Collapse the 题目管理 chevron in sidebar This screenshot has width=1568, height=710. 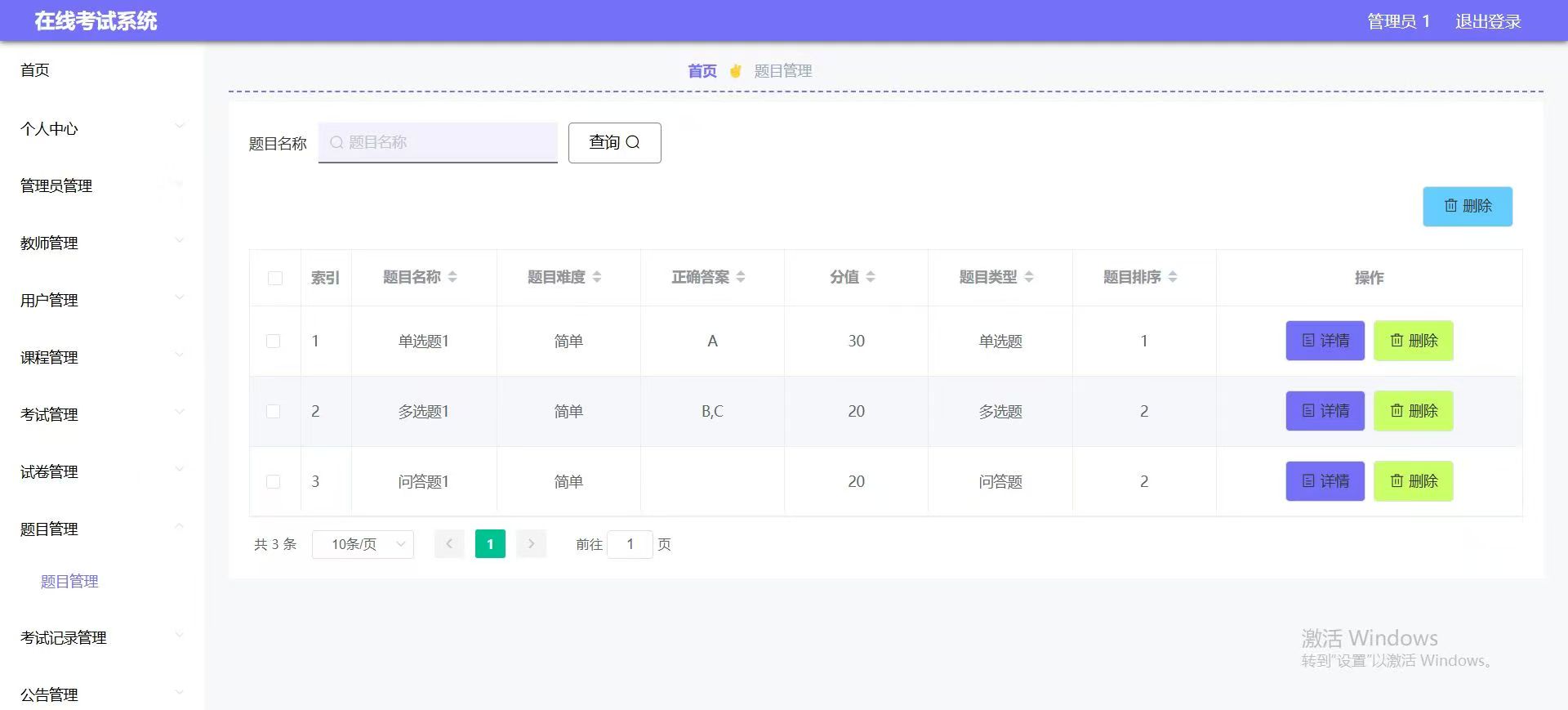(x=180, y=526)
